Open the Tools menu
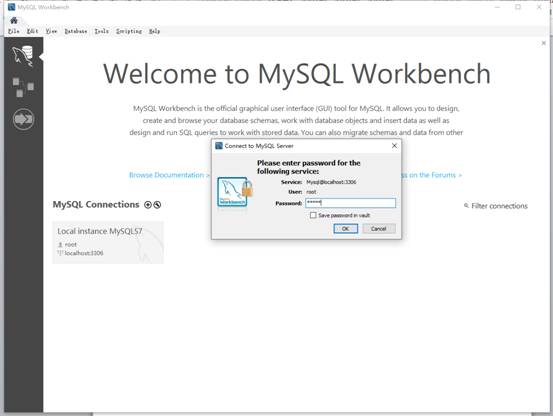The image size is (553, 416). (102, 31)
